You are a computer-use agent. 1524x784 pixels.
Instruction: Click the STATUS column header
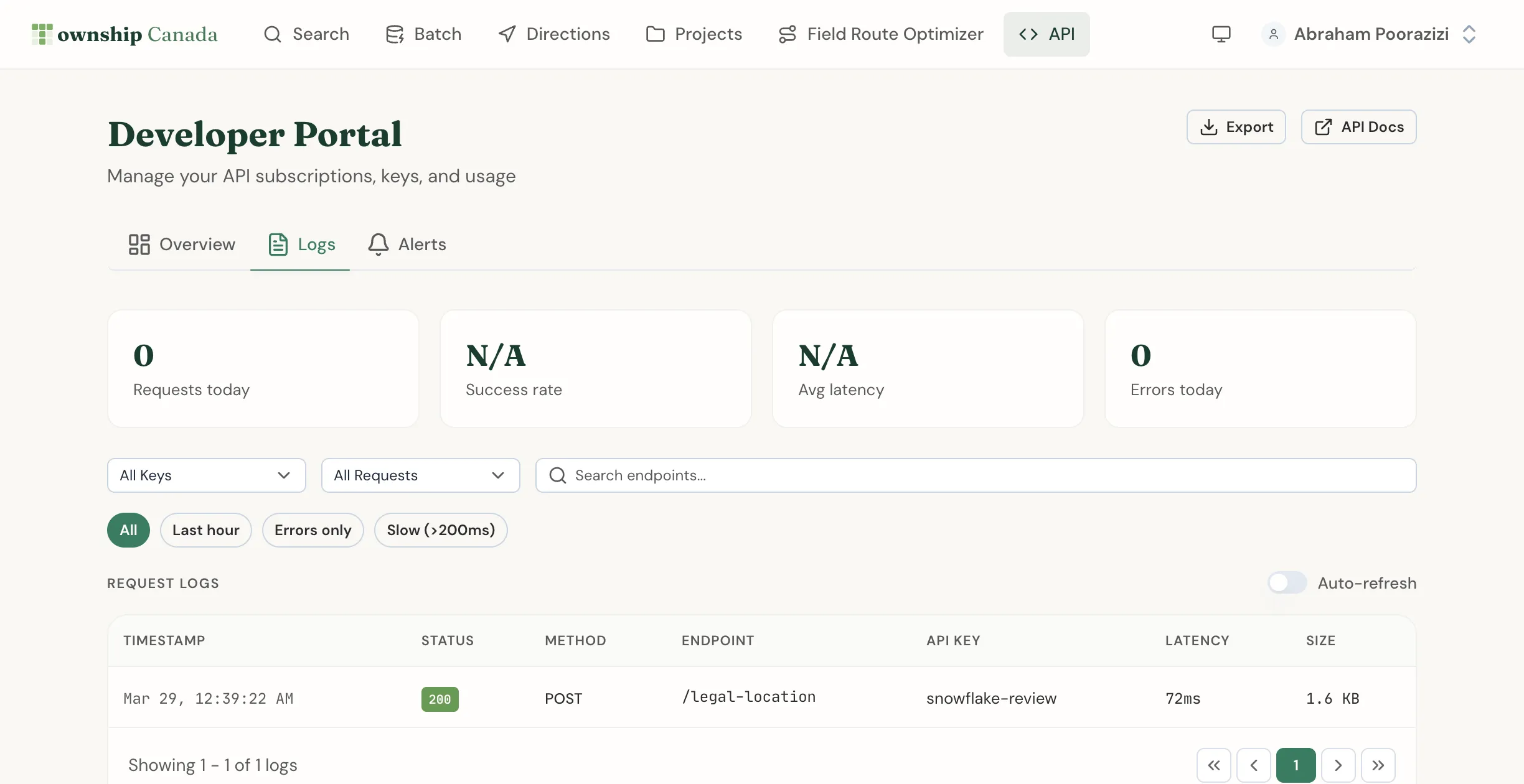[448, 641]
